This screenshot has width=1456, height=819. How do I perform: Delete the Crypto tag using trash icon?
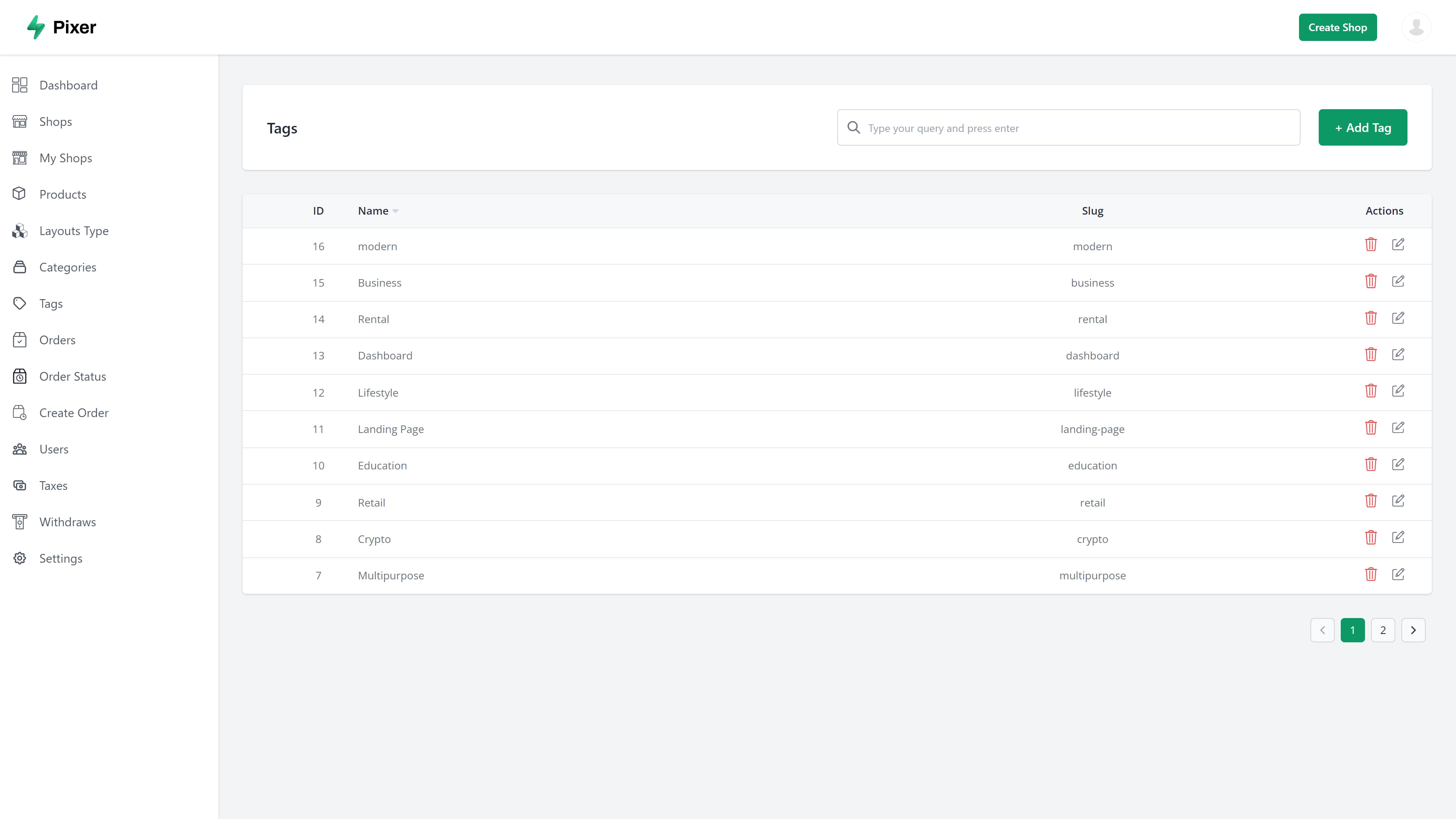click(x=1371, y=538)
